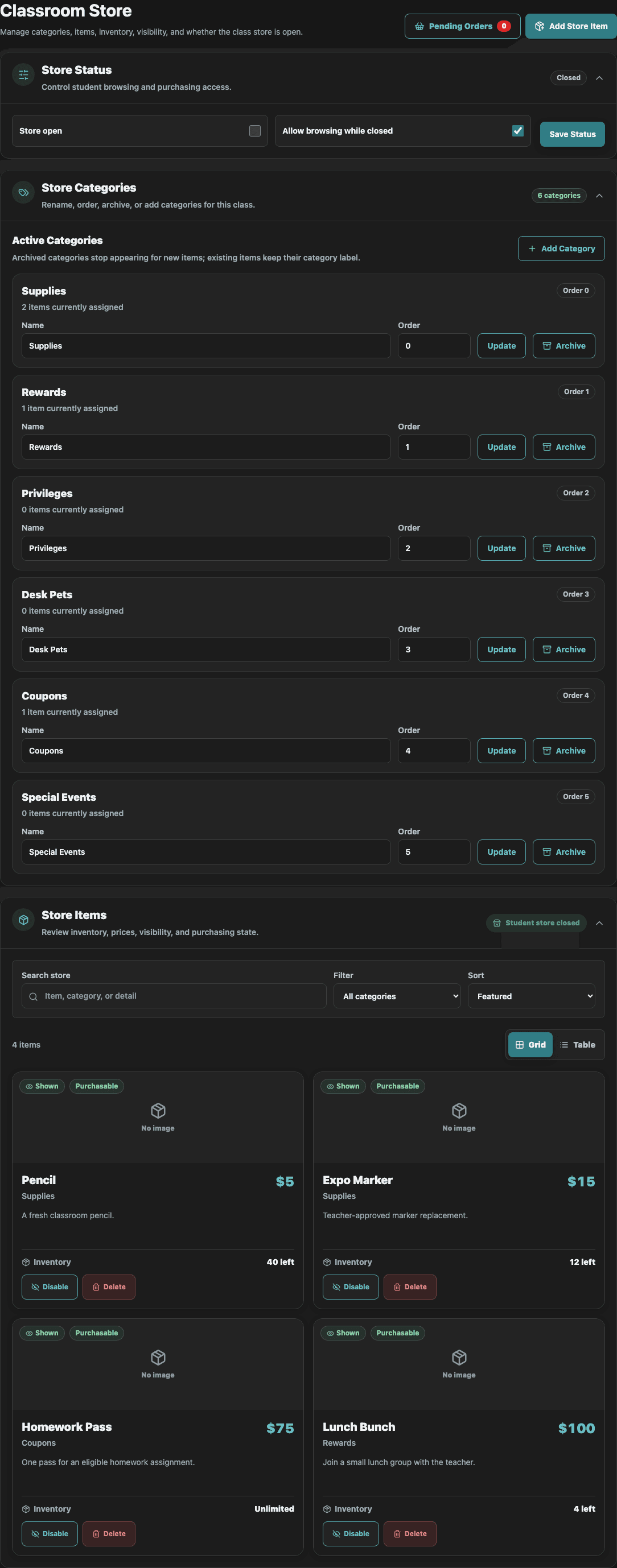The width and height of the screenshot is (617, 1568).
Task: Focus the Coupons order field
Action: [x=434, y=751]
